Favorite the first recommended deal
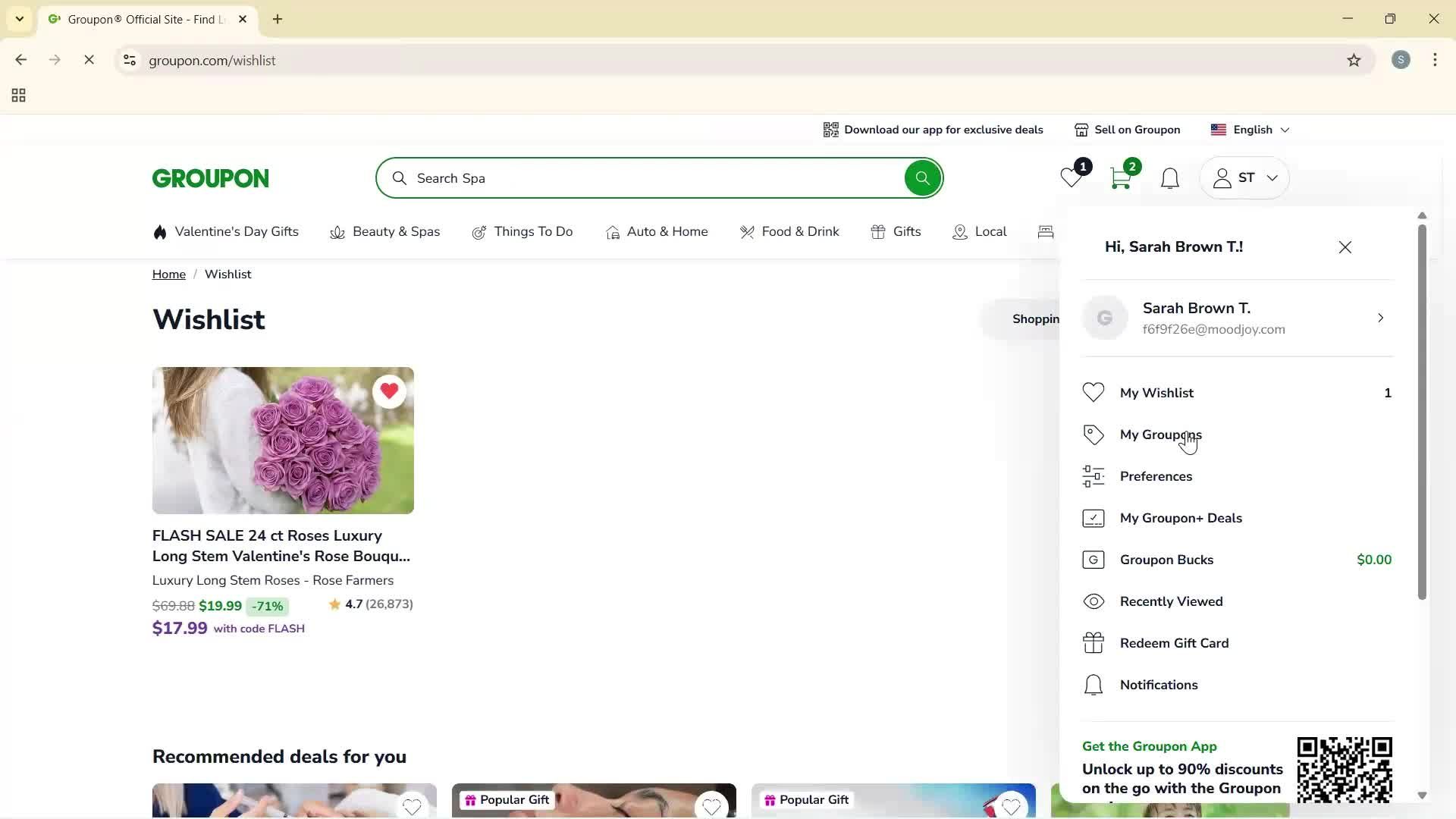 [413, 807]
